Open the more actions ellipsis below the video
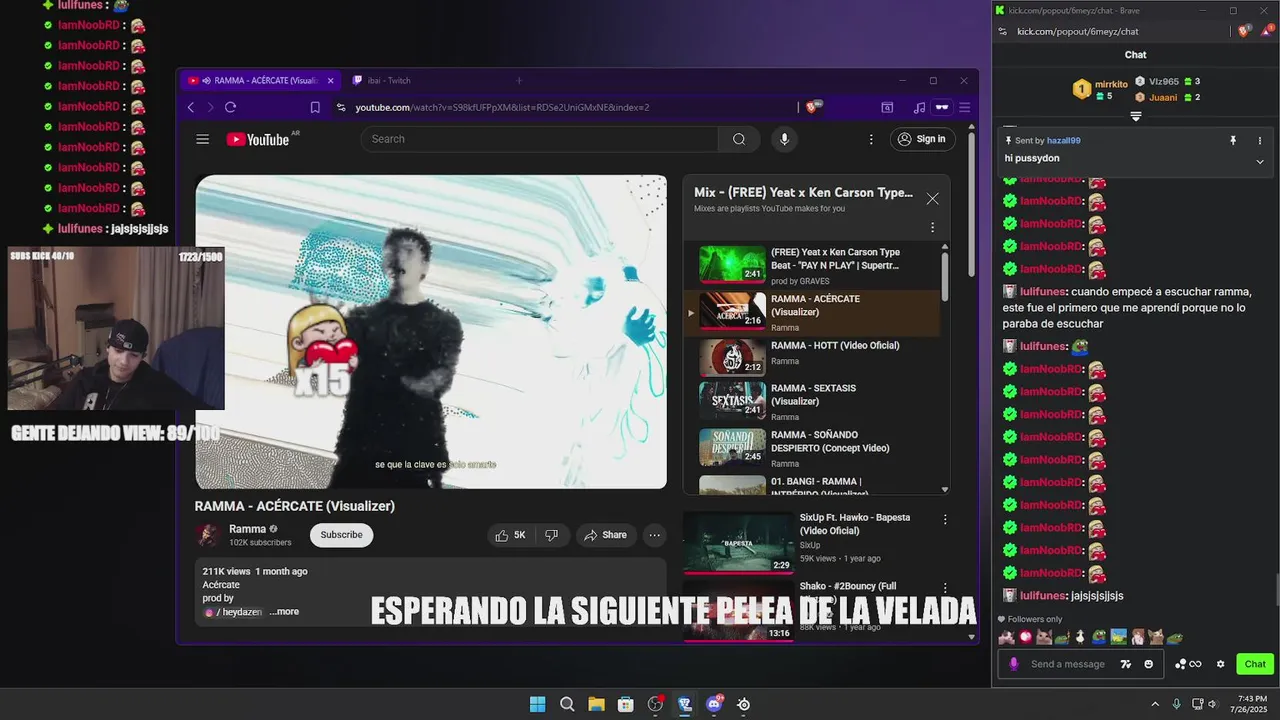The image size is (1280, 720). (x=654, y=535)
